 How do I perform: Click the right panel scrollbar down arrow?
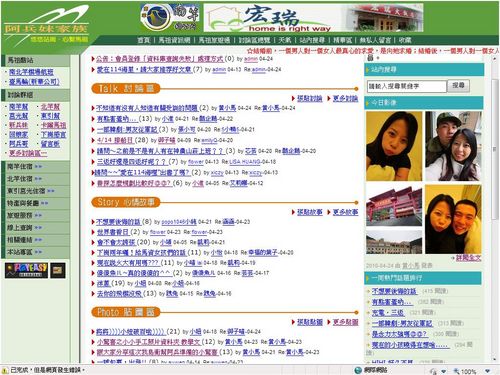point(495,359)
